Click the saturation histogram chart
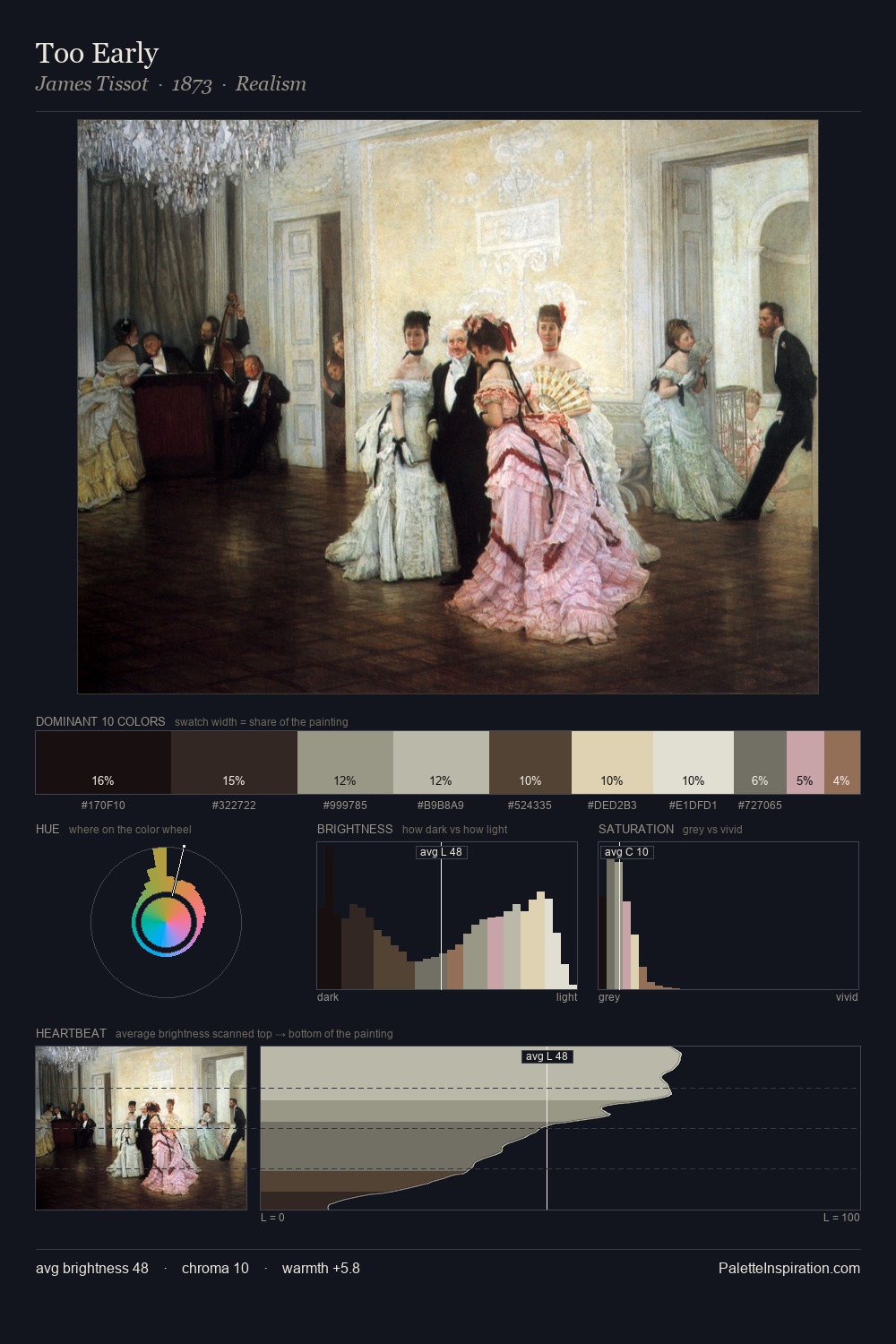Image resolution: width=896 pixels, height=1344 pixels. [x=728, y=916]
